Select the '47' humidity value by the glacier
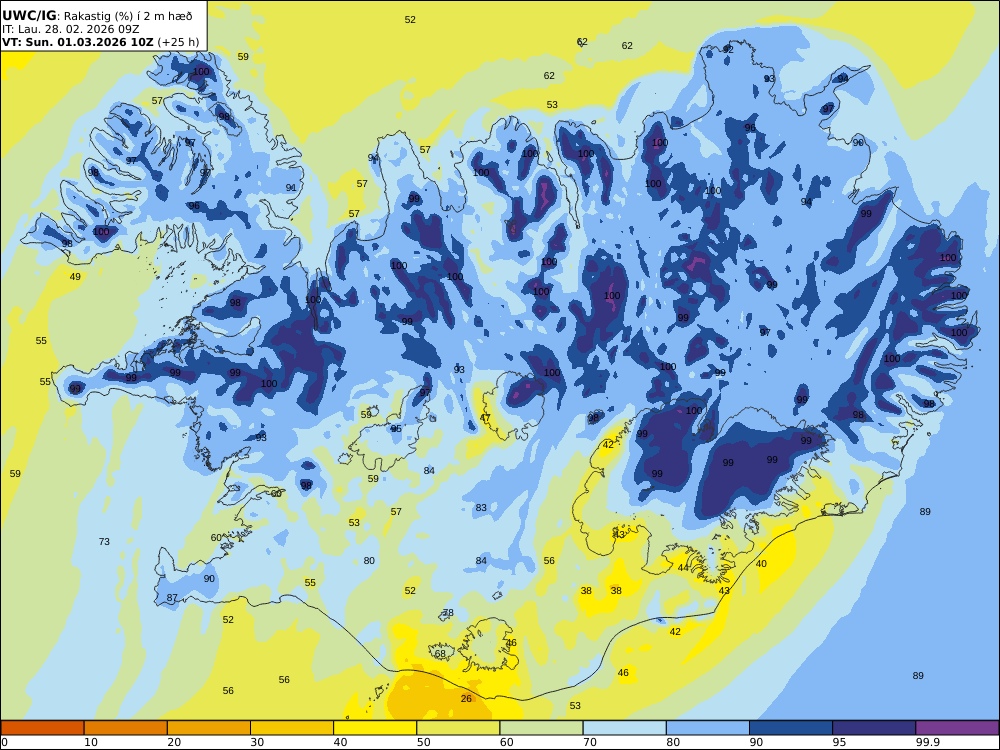This screenshot has height=750, width=1000. 485,418
